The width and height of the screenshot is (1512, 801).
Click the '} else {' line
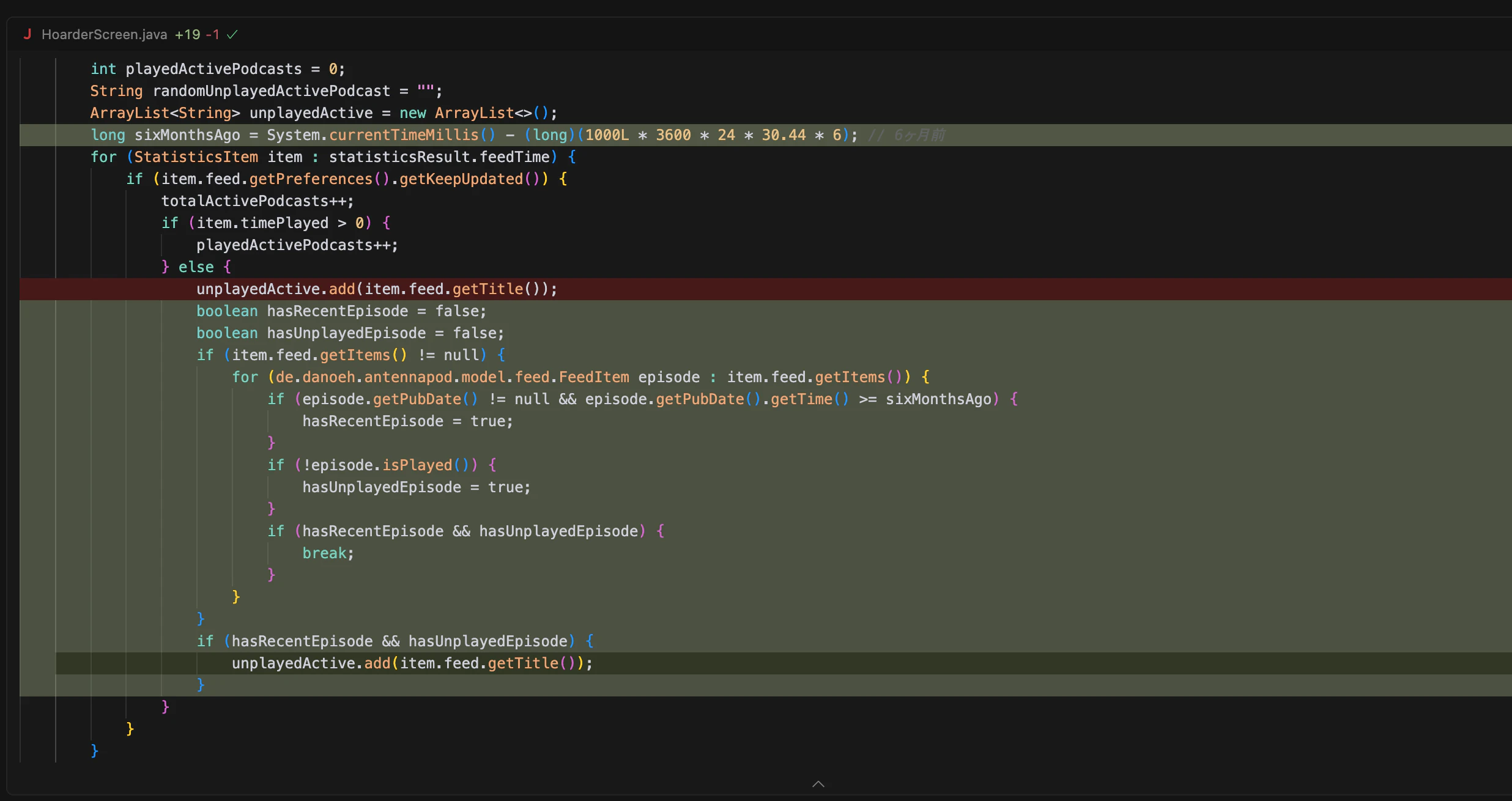196,267
